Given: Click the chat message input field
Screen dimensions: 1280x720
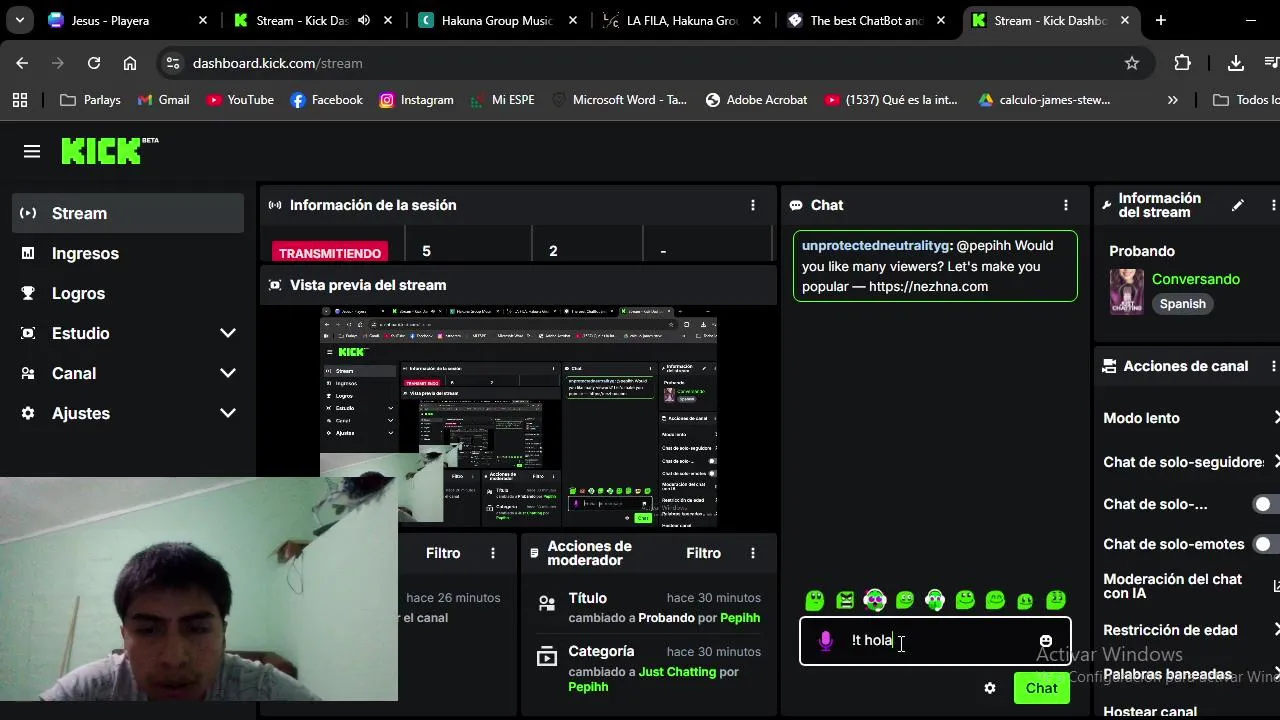Looking at the screenshot, I should click(935, 641).
